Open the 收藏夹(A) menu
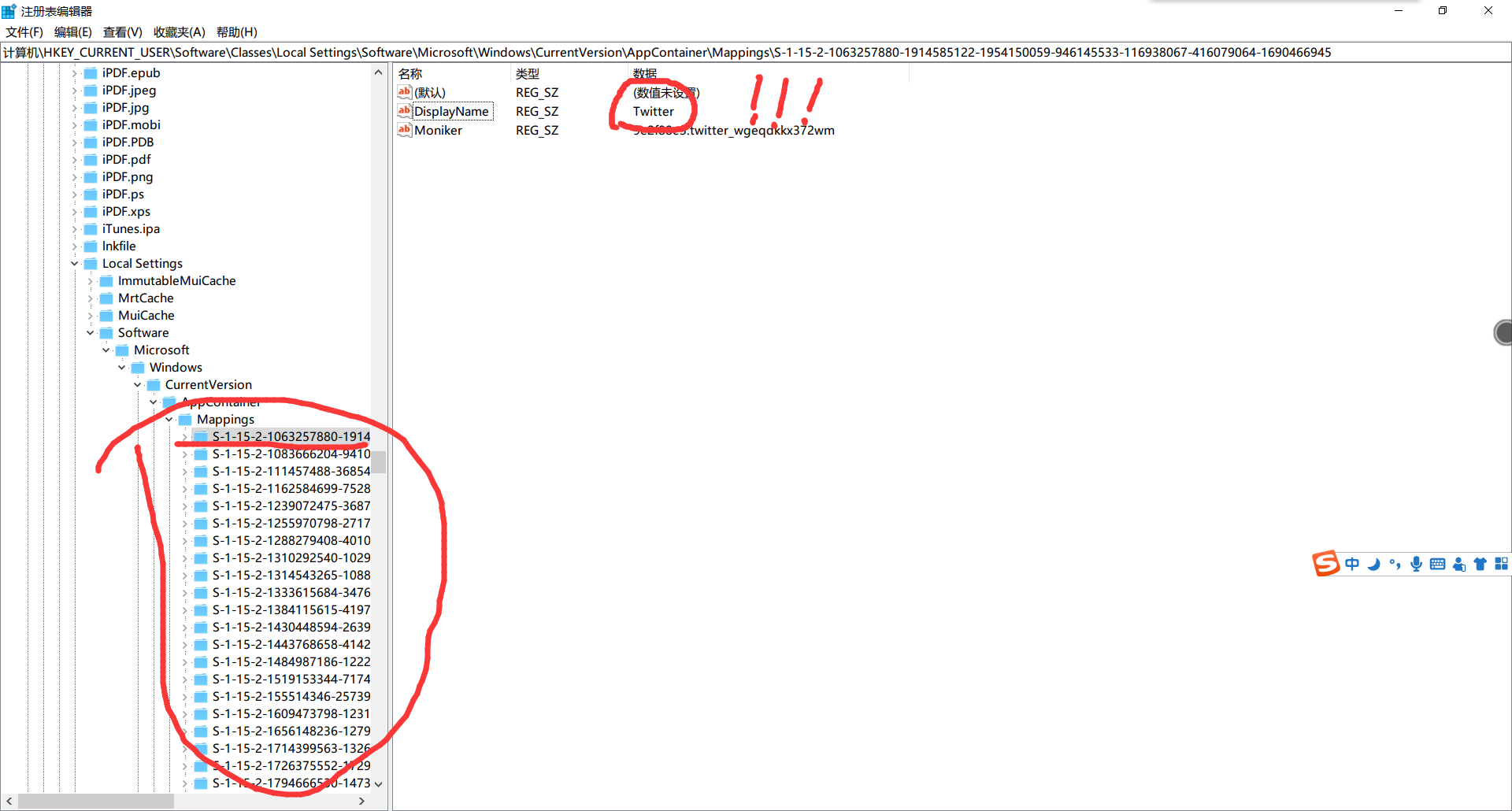The image size is (1512, 811). coord(180,32)
